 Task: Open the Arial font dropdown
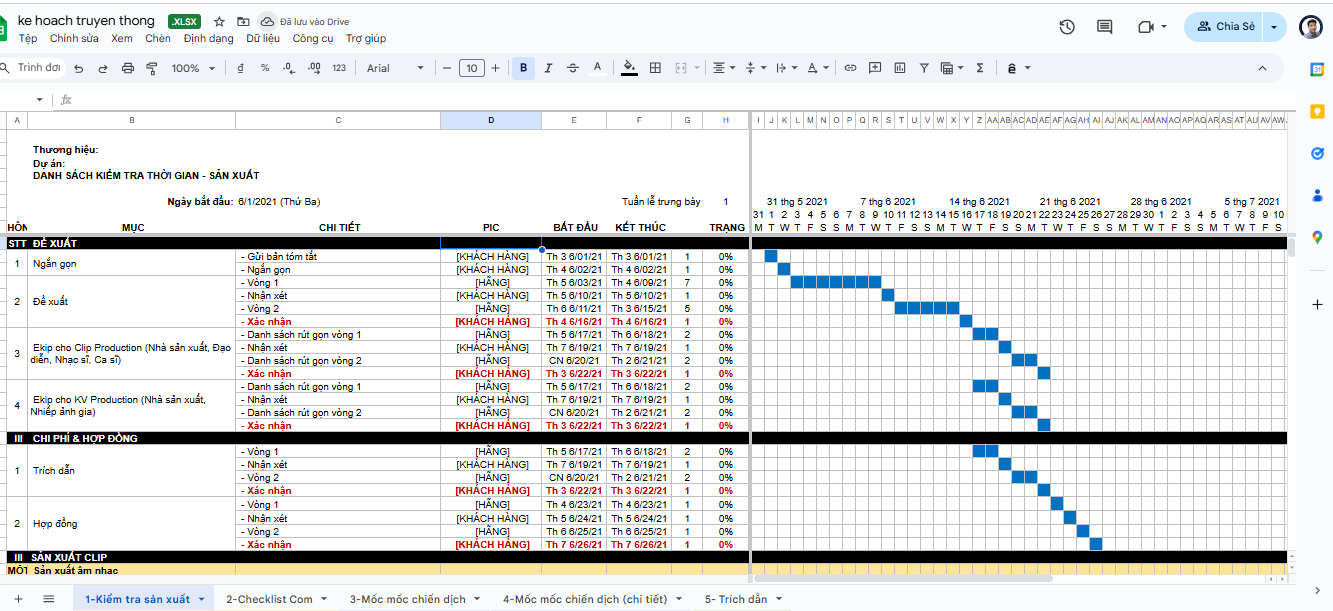pos(395,68)
